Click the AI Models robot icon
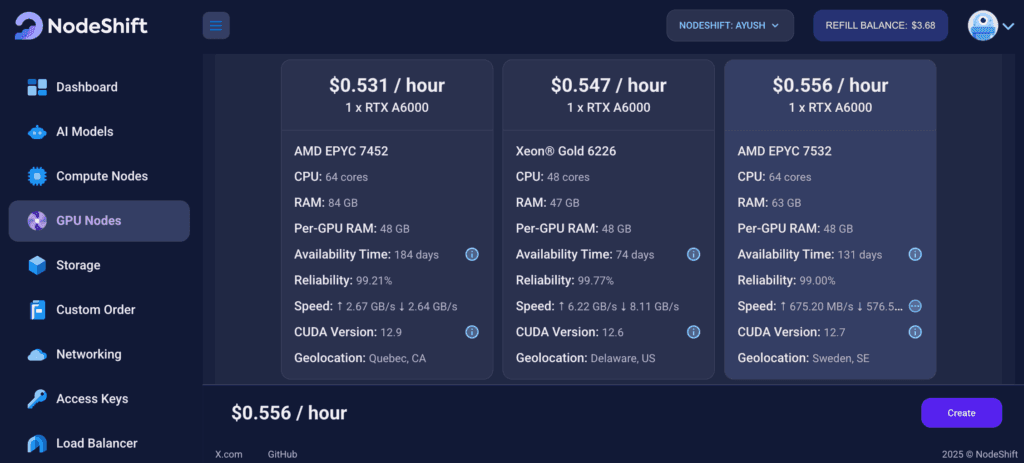 coord(37,132)
